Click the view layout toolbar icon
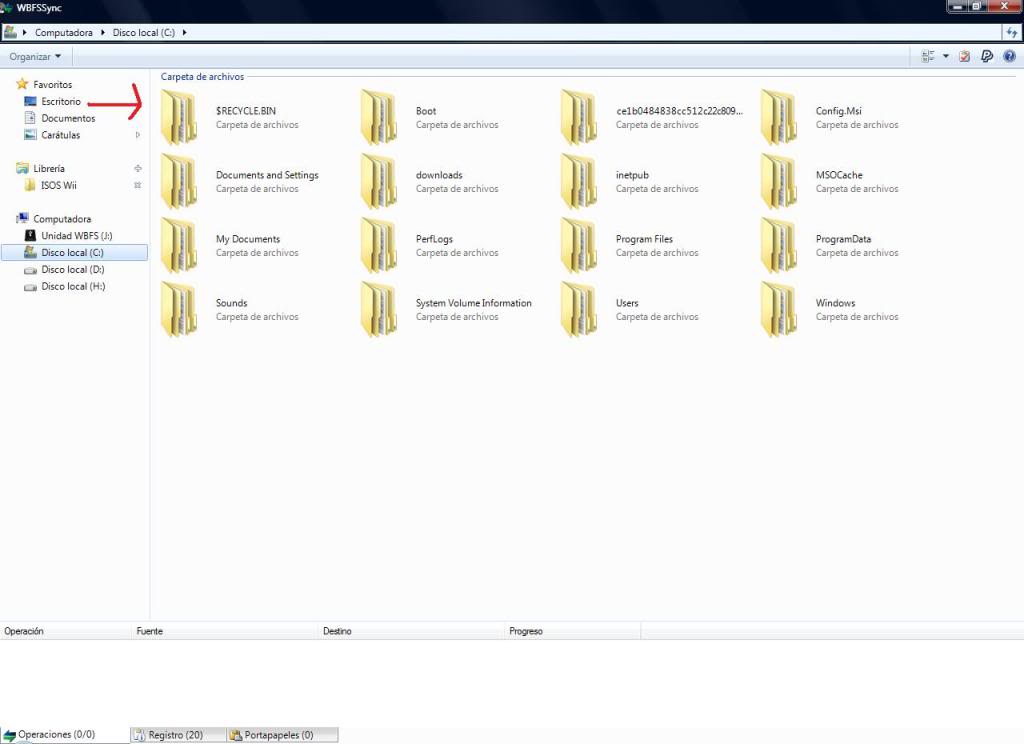This screenshot has height=744, width=1024. [x=927, y=56]
